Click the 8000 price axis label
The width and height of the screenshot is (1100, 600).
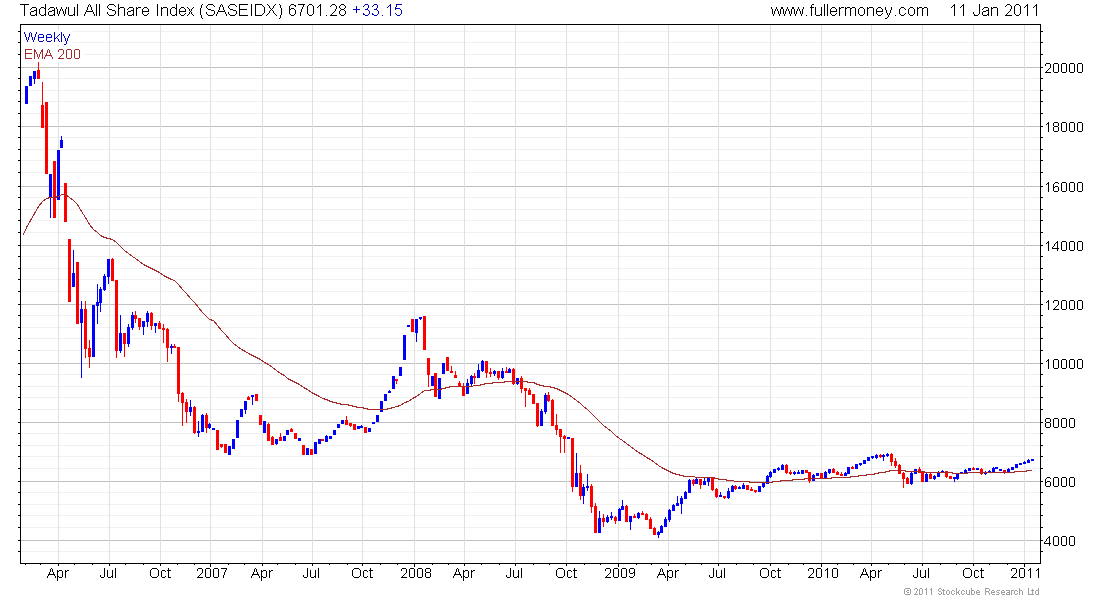point(1060,422)
